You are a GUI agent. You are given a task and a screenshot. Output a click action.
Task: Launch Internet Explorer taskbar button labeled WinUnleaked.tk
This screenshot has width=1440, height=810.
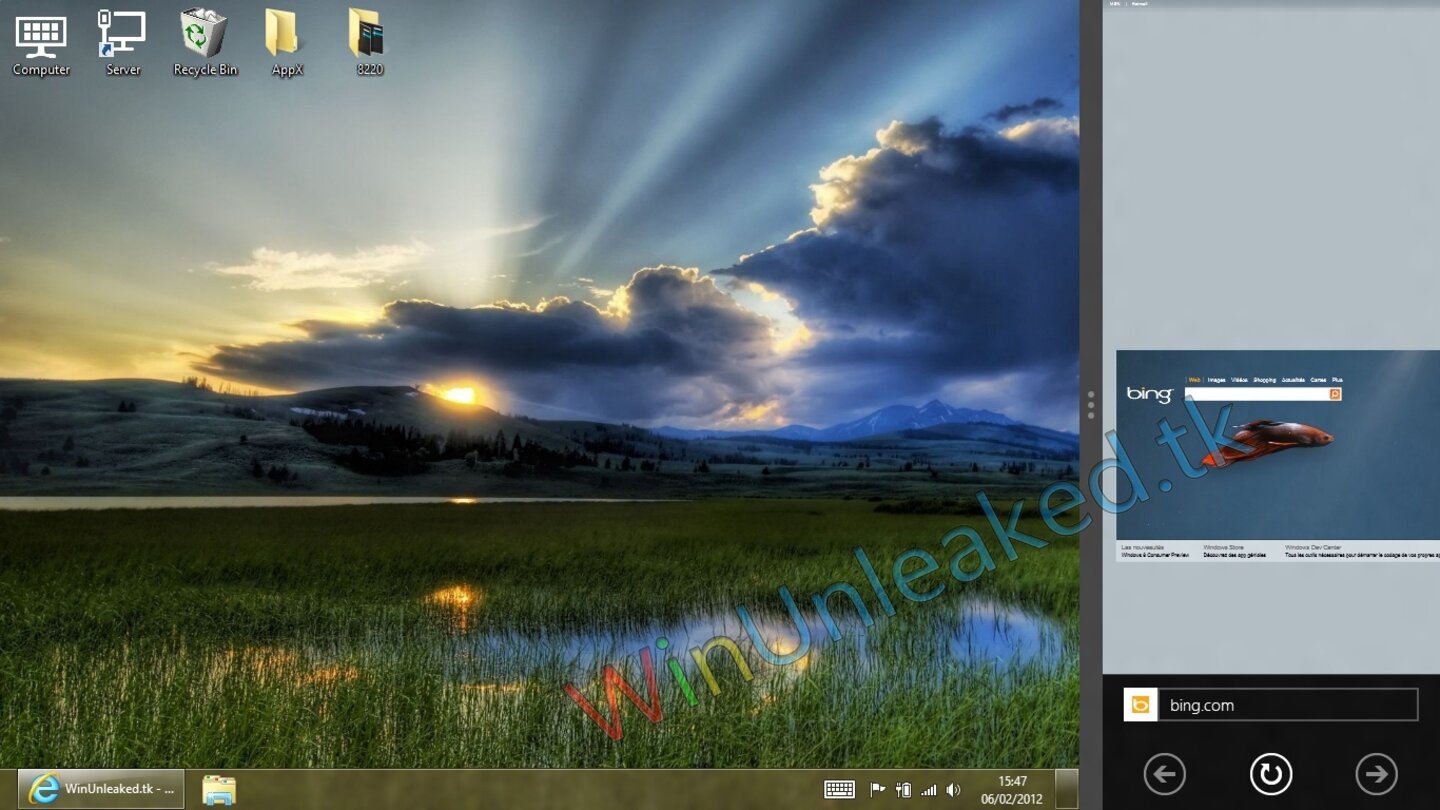100,788
